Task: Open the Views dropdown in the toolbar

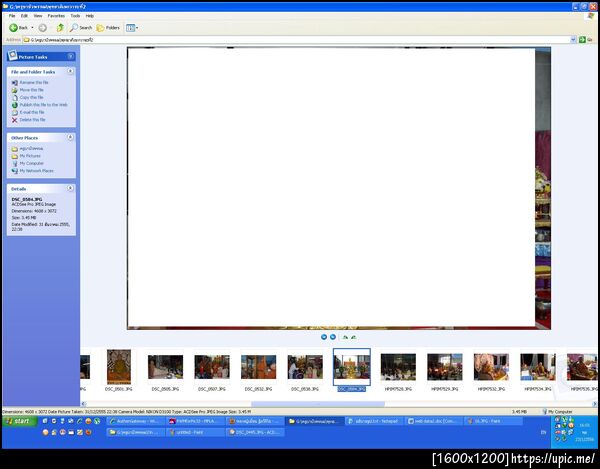Action: [132, 28]
